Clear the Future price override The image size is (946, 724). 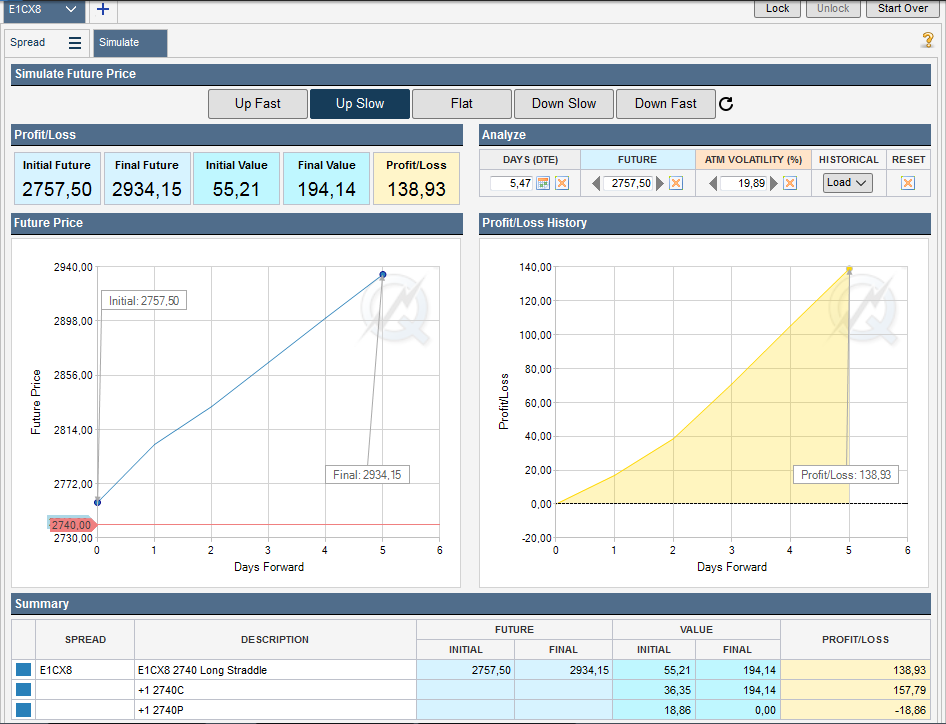coord(676,183)
